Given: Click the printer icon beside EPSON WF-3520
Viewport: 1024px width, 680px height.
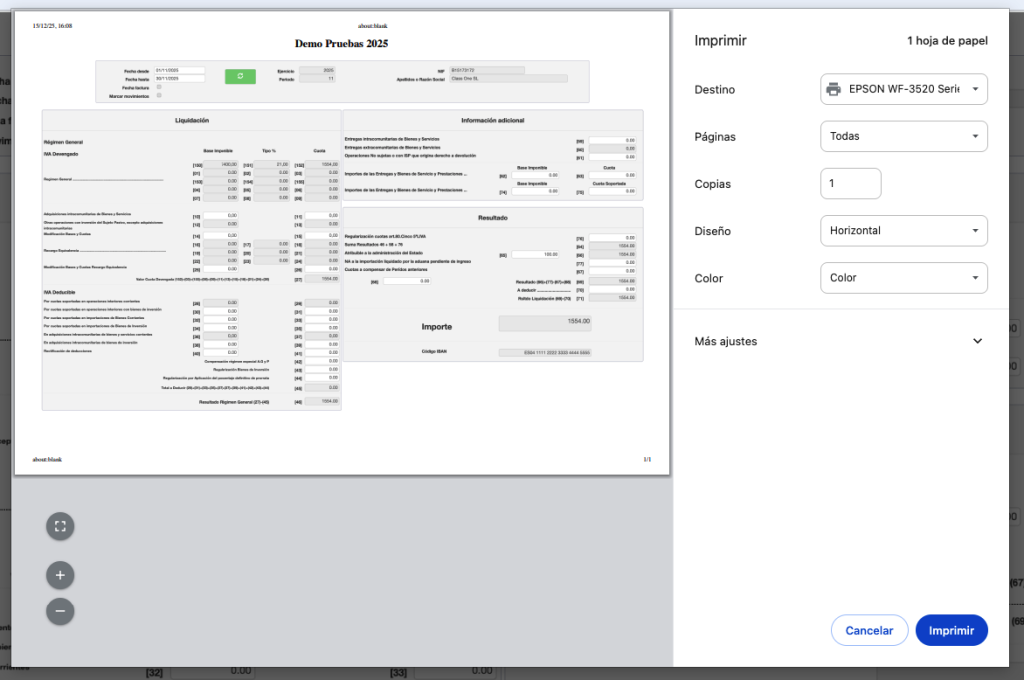Looking at the screenshot, I should tap(833, 89).
